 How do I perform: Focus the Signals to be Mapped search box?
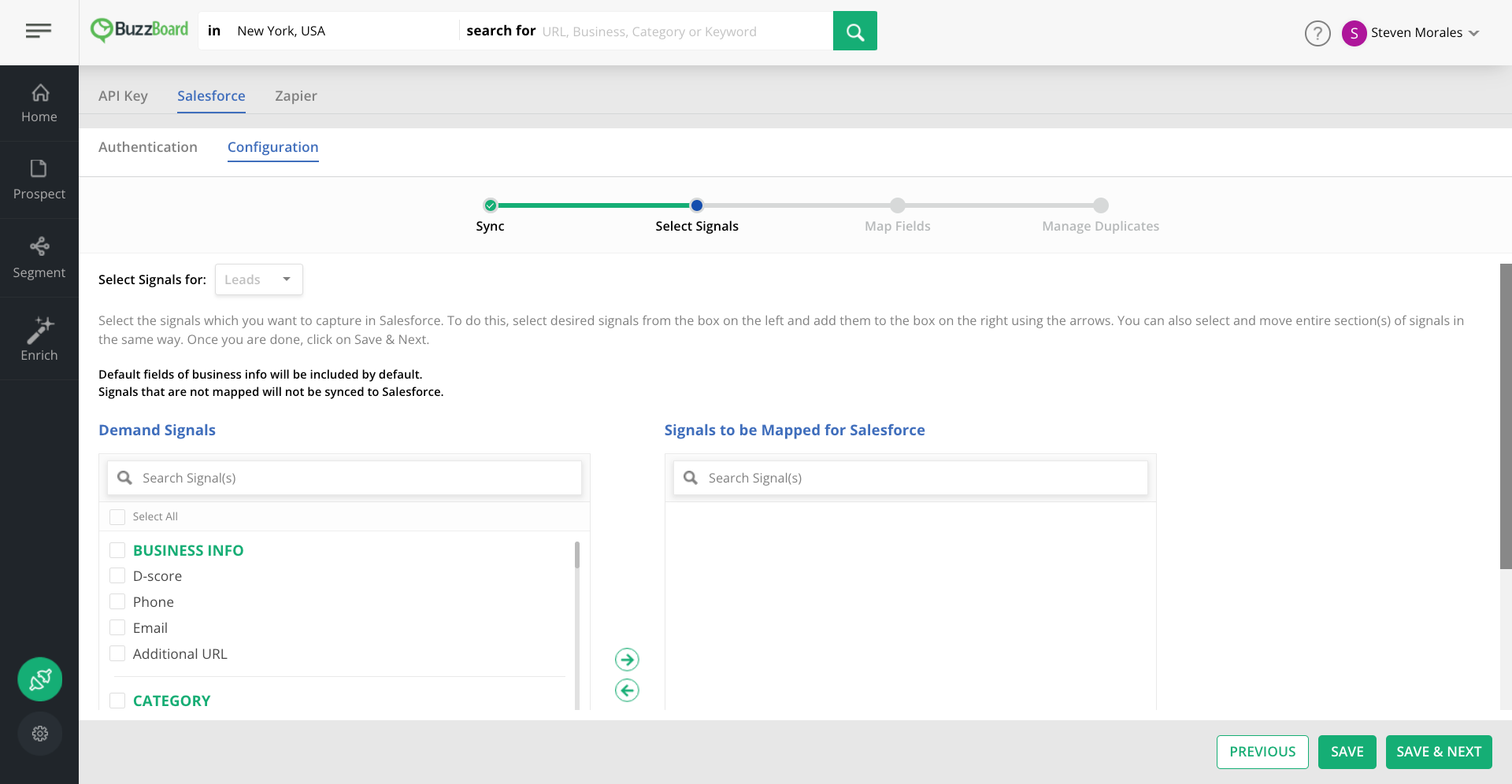click(910, 478)
